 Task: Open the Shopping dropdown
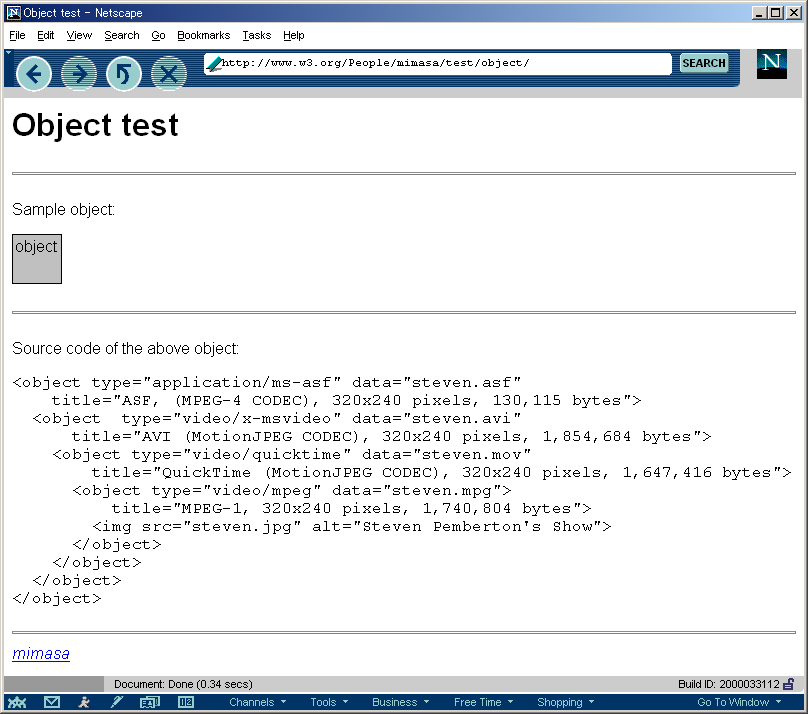[x=565, y=702]
